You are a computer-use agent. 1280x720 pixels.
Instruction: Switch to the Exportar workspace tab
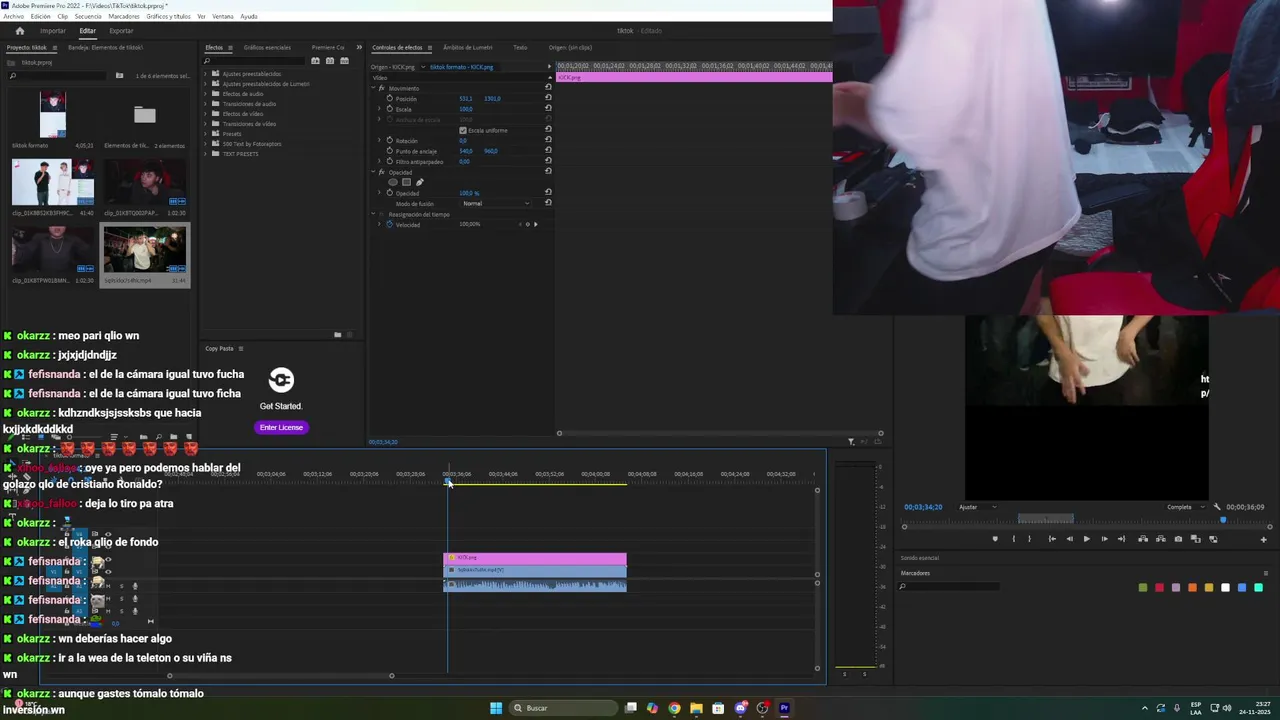(121, 31)
